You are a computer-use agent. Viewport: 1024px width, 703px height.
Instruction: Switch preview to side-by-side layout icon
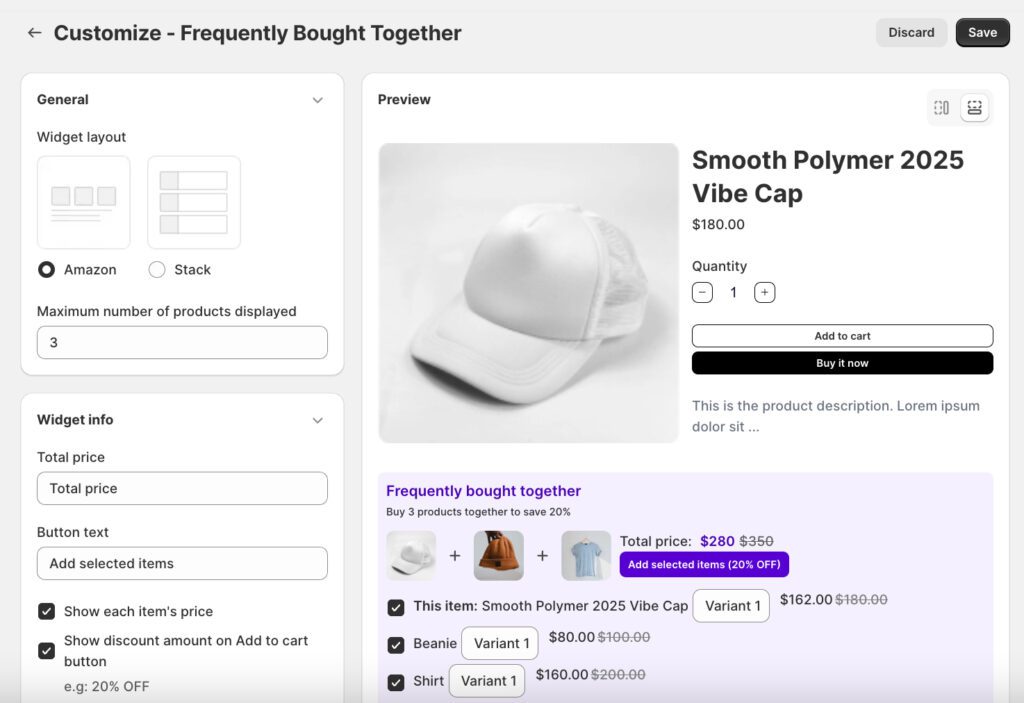point(941,107)
